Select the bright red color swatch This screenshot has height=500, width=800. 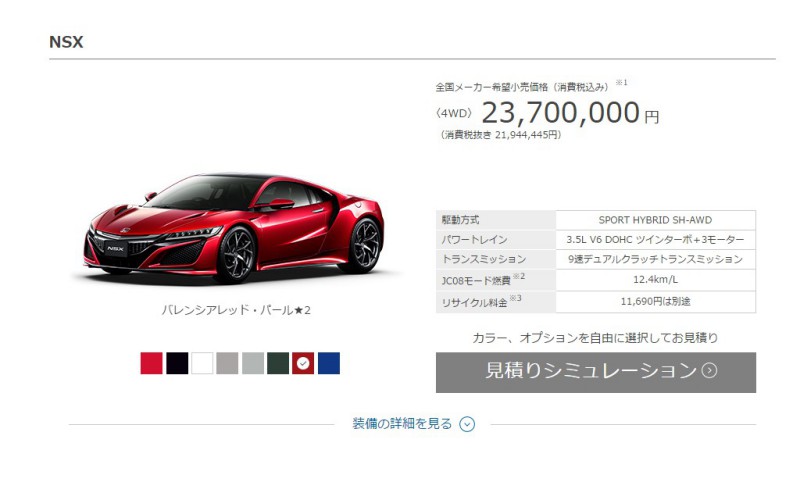click(152, 363)
